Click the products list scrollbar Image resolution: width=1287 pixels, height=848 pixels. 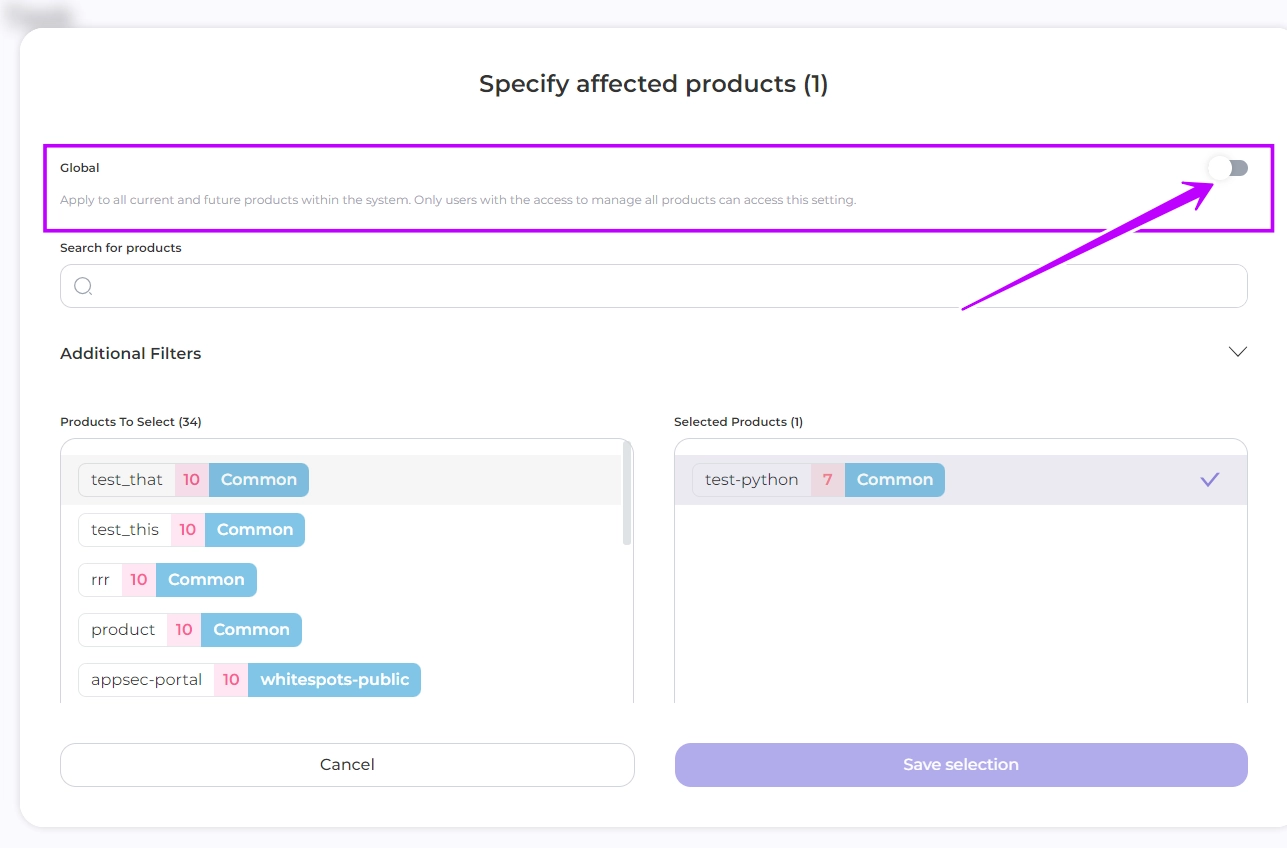coord(627,495)
